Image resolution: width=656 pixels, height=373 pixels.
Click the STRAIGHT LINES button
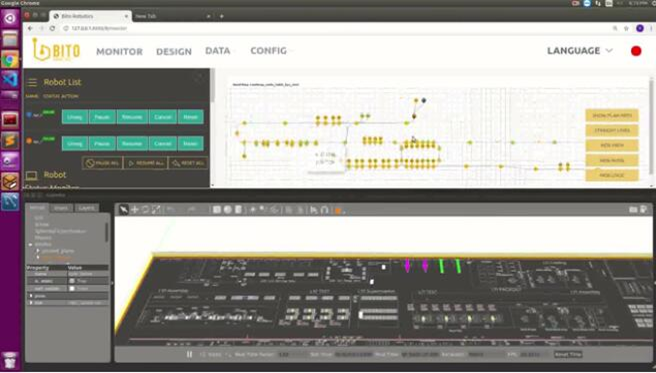point(612,130)
